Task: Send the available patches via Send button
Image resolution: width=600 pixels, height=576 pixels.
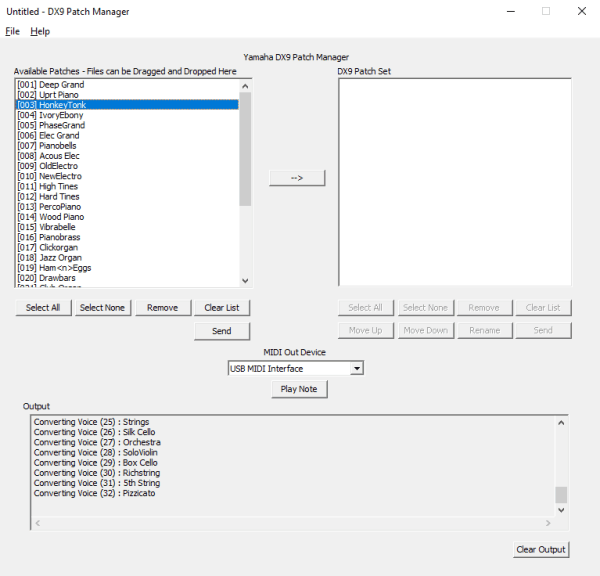Action: [221, 331]
